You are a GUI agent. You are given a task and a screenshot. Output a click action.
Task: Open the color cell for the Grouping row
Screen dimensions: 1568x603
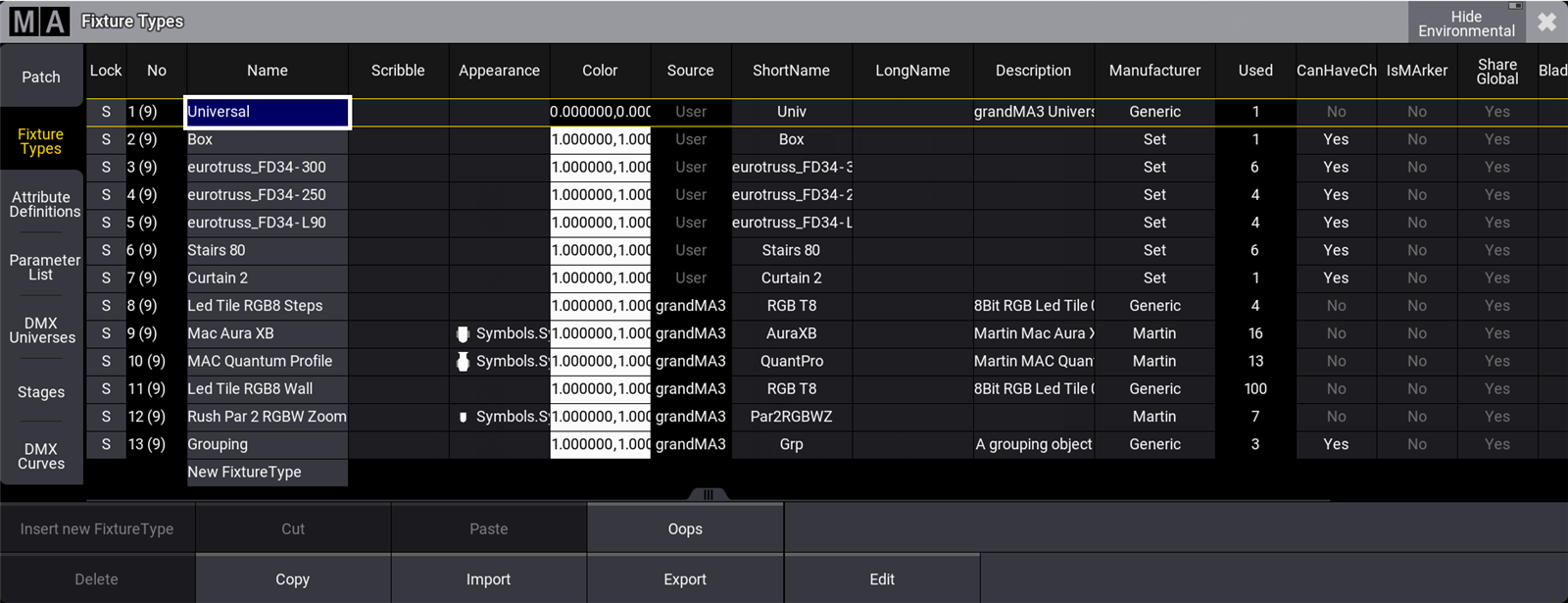tap(600, 444)
